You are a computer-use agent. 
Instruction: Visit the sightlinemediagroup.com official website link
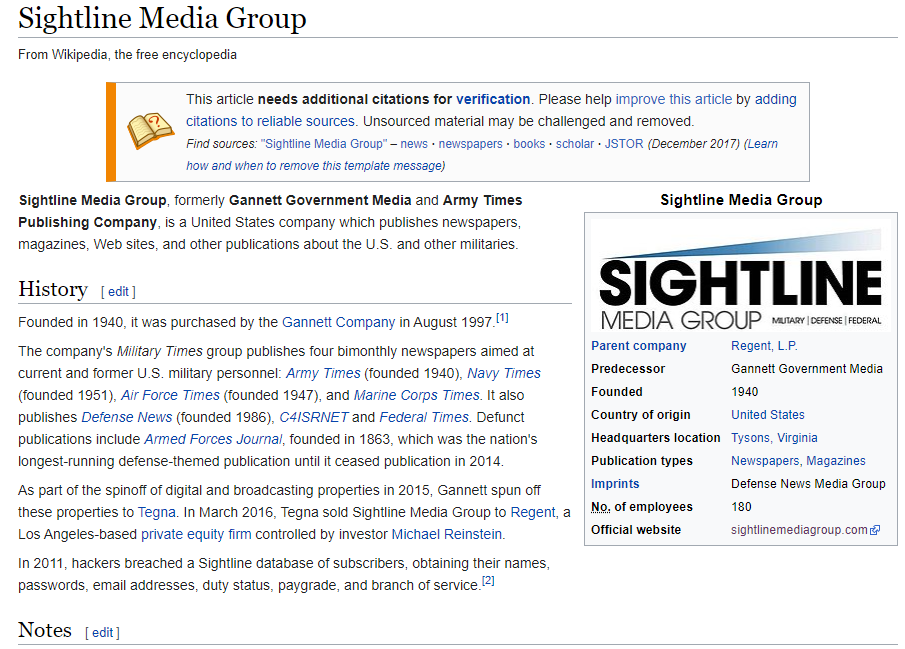799,530
